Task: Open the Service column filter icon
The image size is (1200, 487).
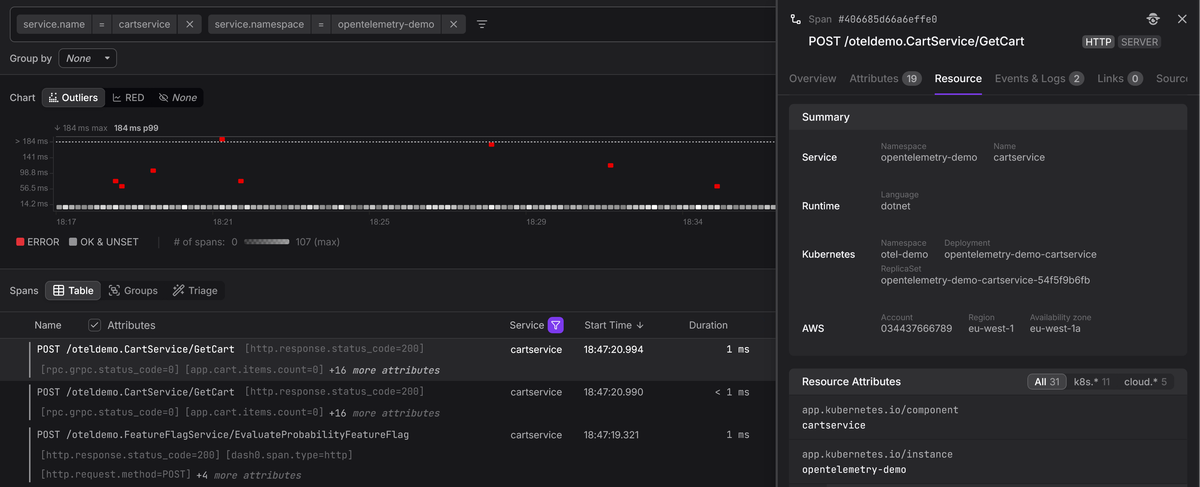Action: click(556, 325)
